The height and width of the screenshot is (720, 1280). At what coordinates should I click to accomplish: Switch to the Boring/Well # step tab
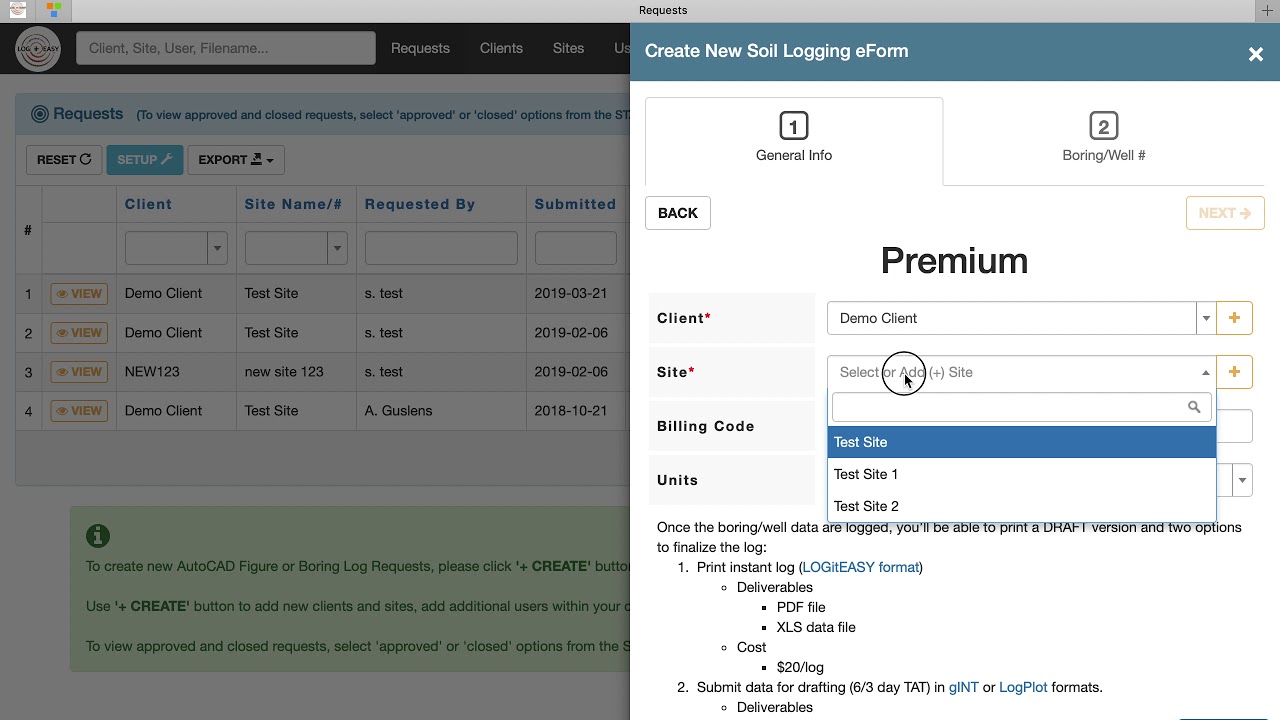(x=1104, y=139)
